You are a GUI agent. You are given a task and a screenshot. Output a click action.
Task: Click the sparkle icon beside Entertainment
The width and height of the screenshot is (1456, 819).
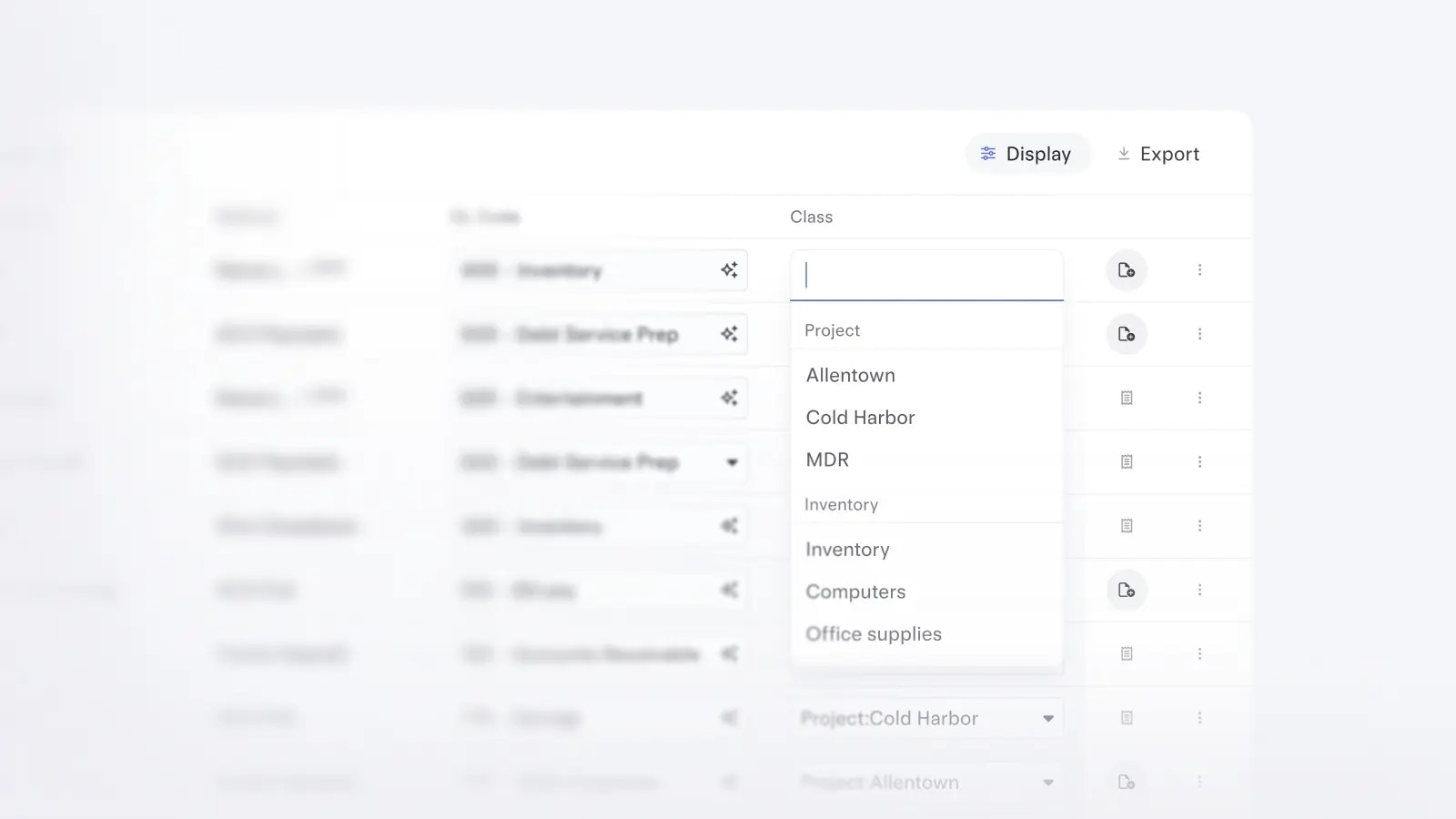(729, 398)
